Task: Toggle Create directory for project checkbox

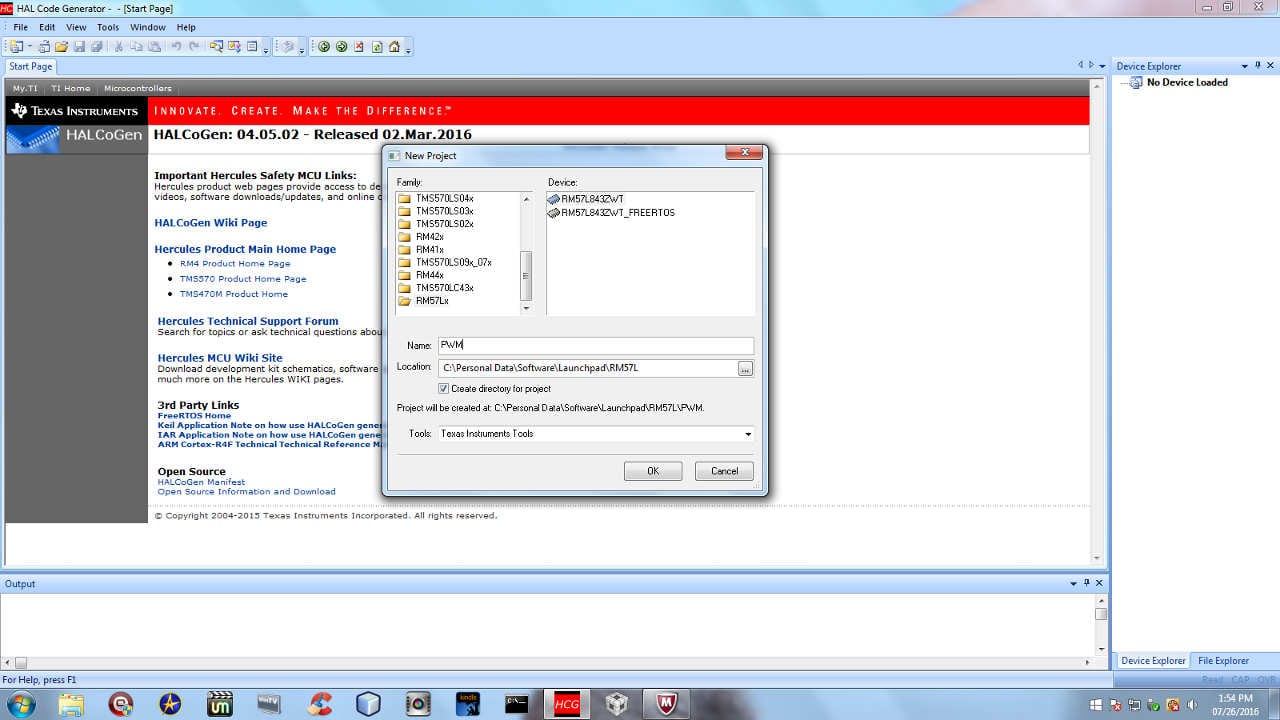Action: click(443, 389)
